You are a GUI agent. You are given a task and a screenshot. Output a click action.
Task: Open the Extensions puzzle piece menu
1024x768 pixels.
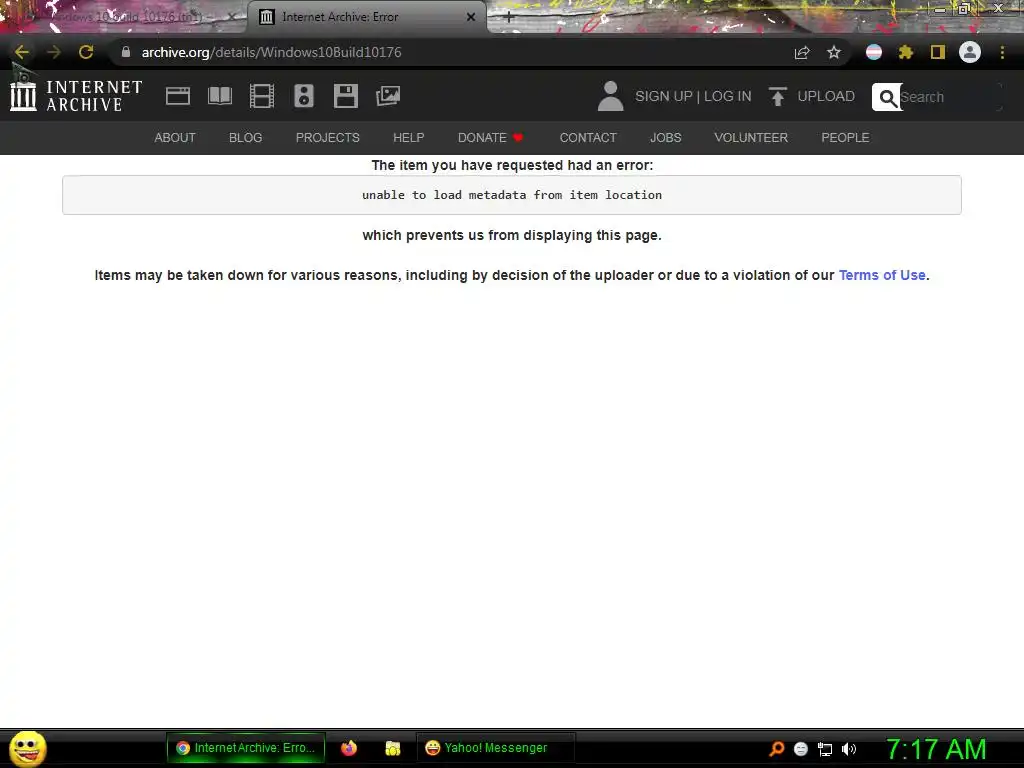click(x=906, y=52)
